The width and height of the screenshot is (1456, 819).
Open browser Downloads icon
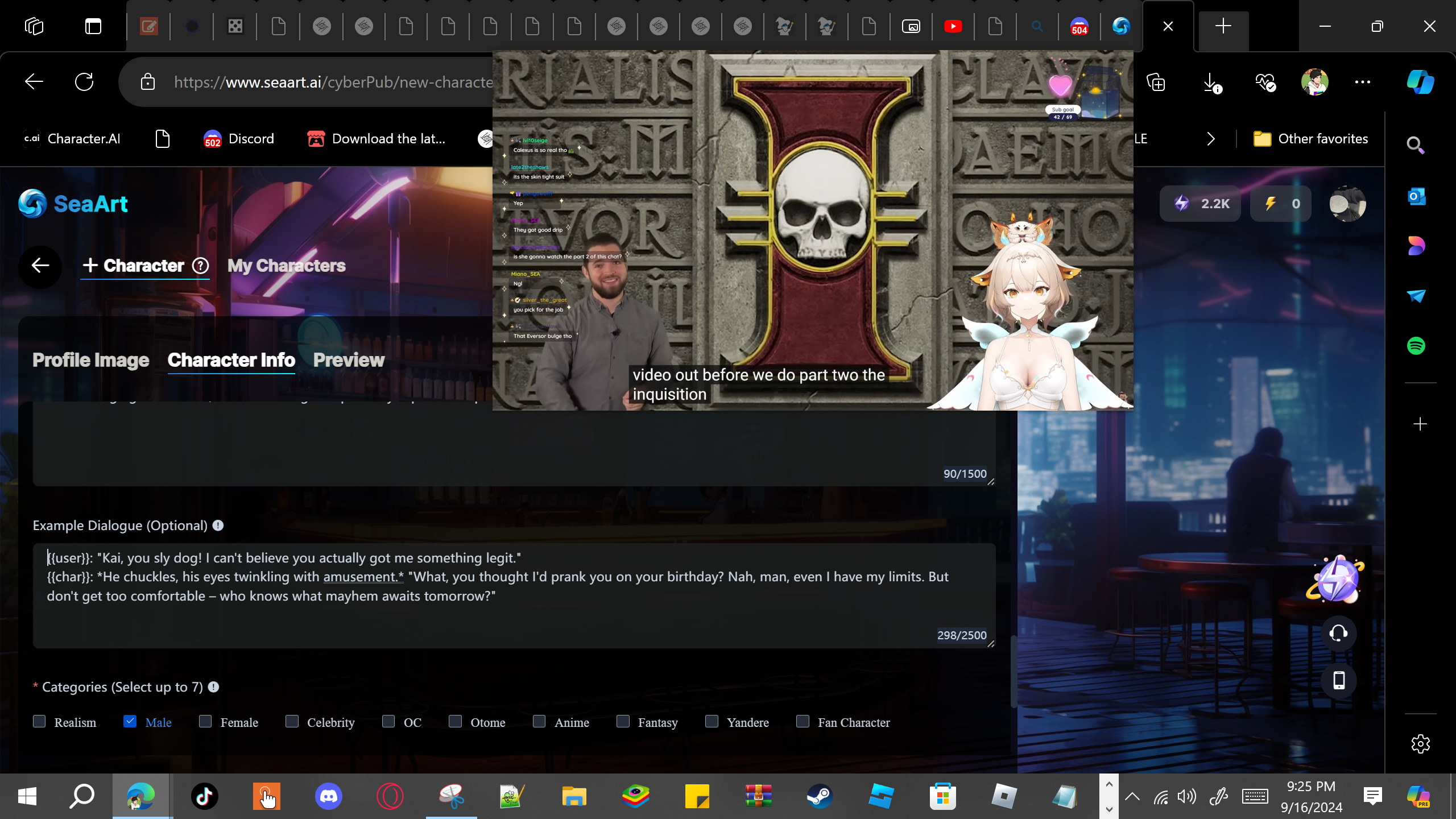coord(1211,83)
